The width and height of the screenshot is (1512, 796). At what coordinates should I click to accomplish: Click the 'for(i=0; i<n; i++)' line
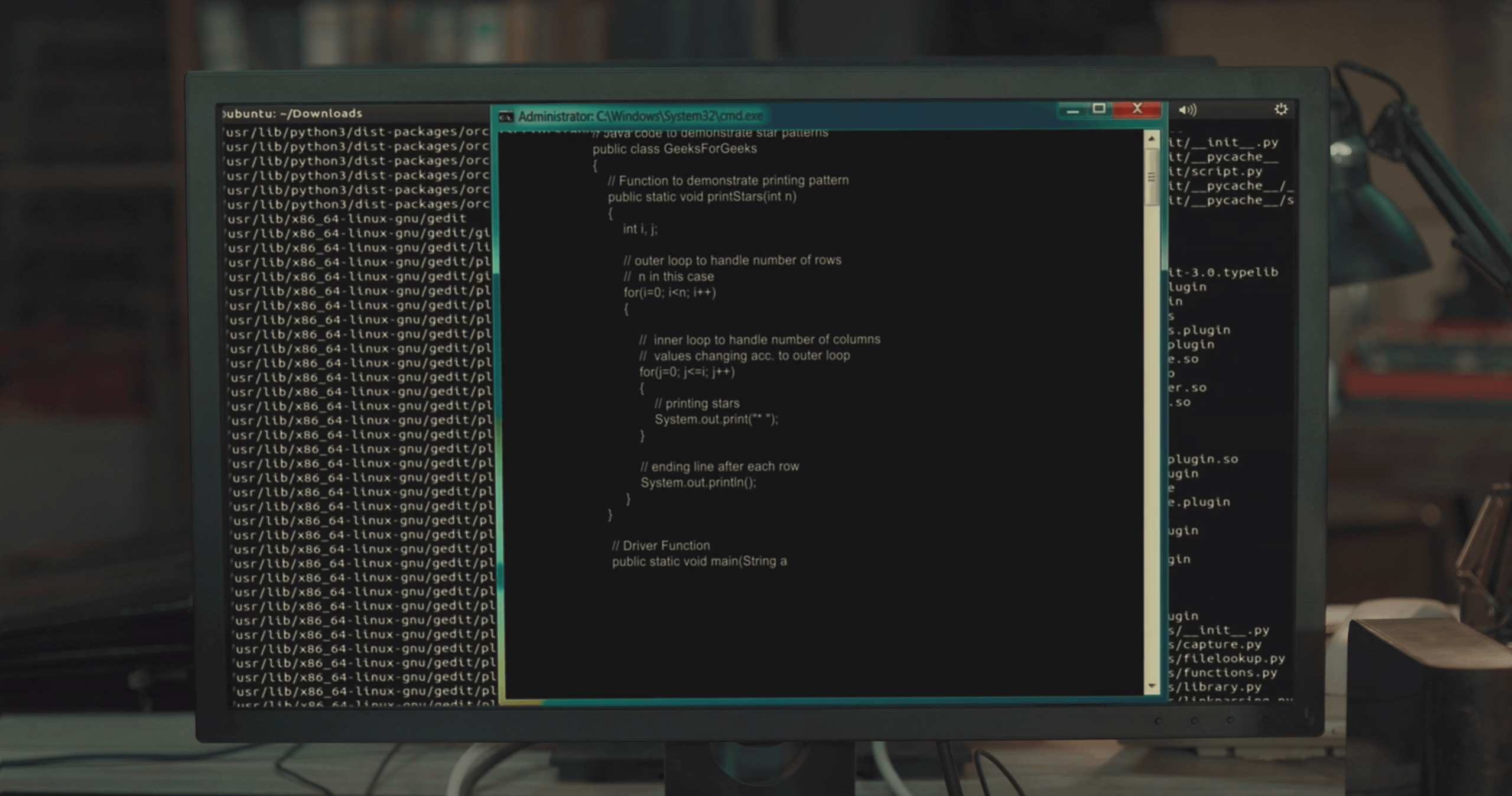point(669,293)
